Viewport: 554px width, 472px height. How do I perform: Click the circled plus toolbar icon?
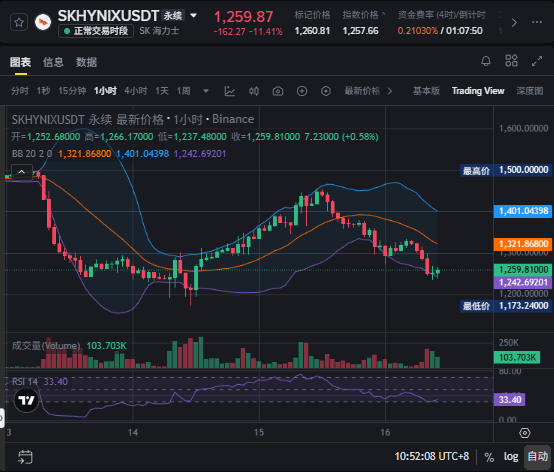coord(302,91)
